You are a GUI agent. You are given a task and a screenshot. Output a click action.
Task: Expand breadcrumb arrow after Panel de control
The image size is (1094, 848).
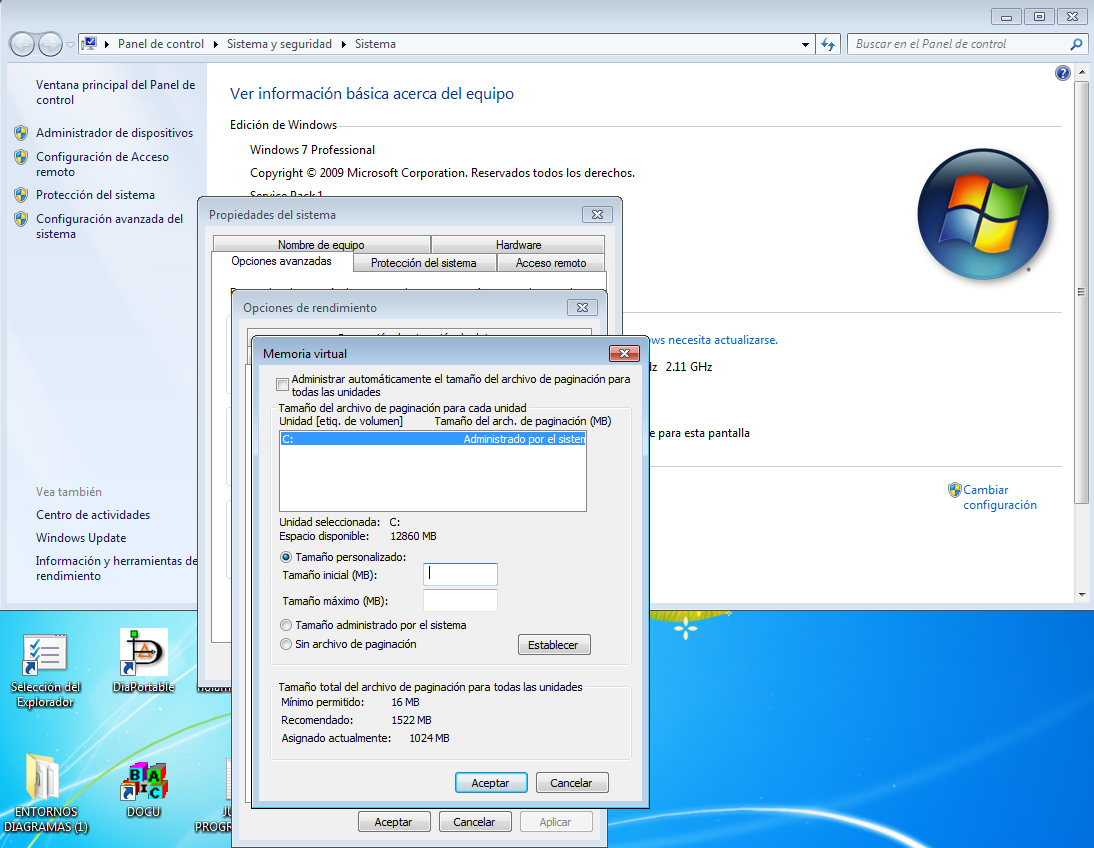tap(216, 44)
